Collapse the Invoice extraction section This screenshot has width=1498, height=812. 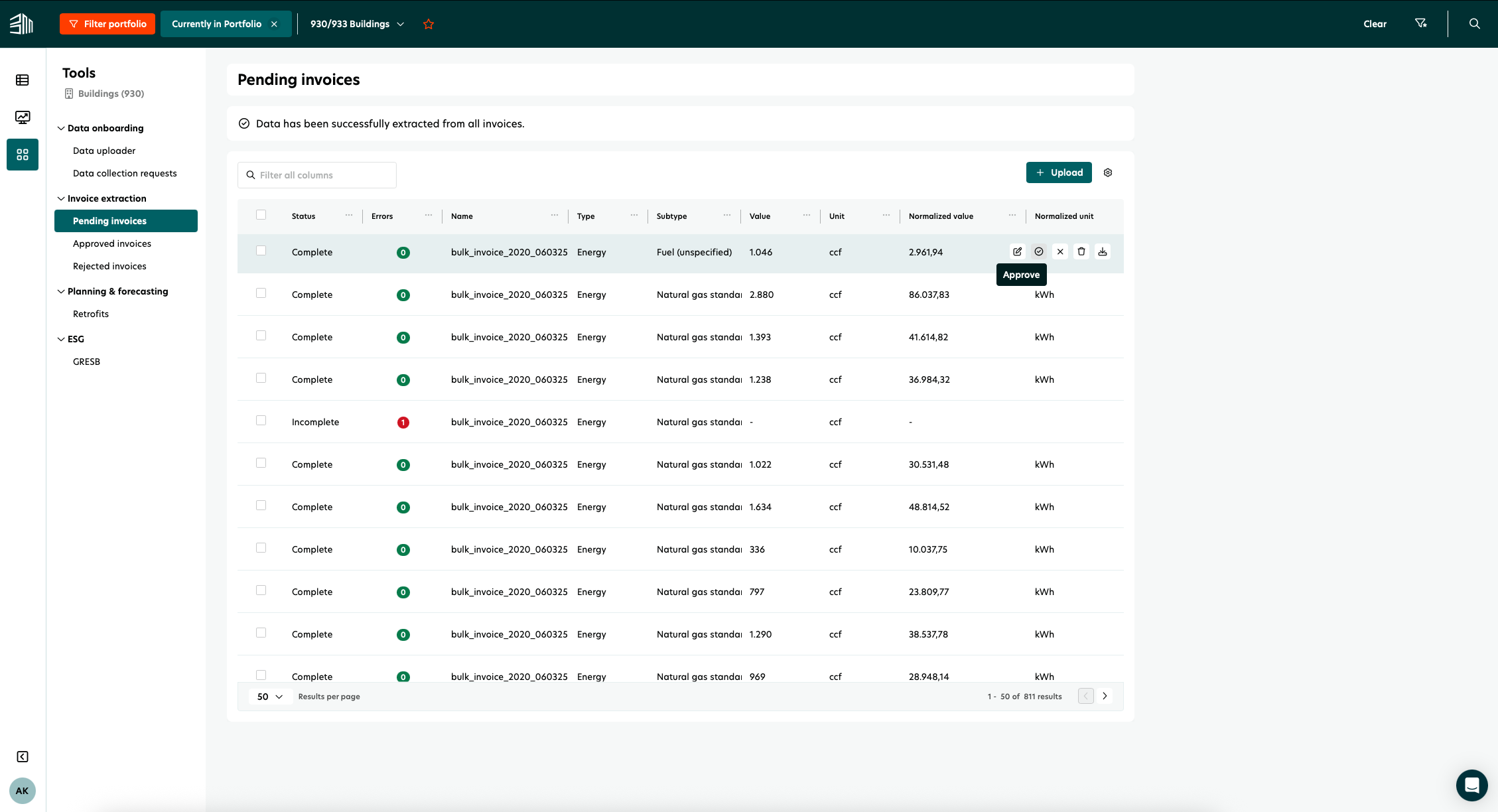(x=61, y=198)
